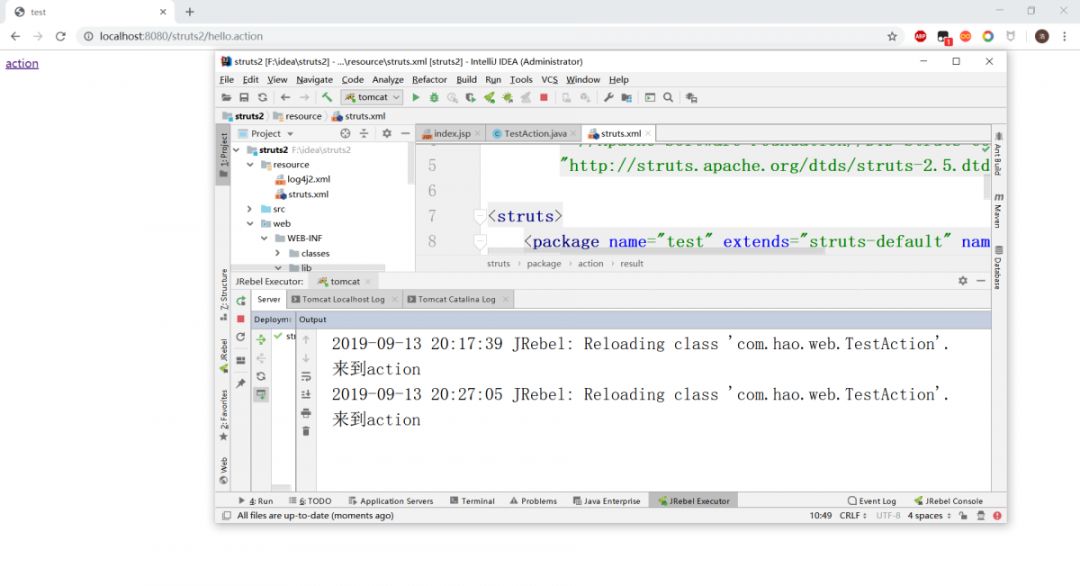The image size is (1080, 586).
Task: Toggle soft-wrap in console output
Action: click(306, 377)
